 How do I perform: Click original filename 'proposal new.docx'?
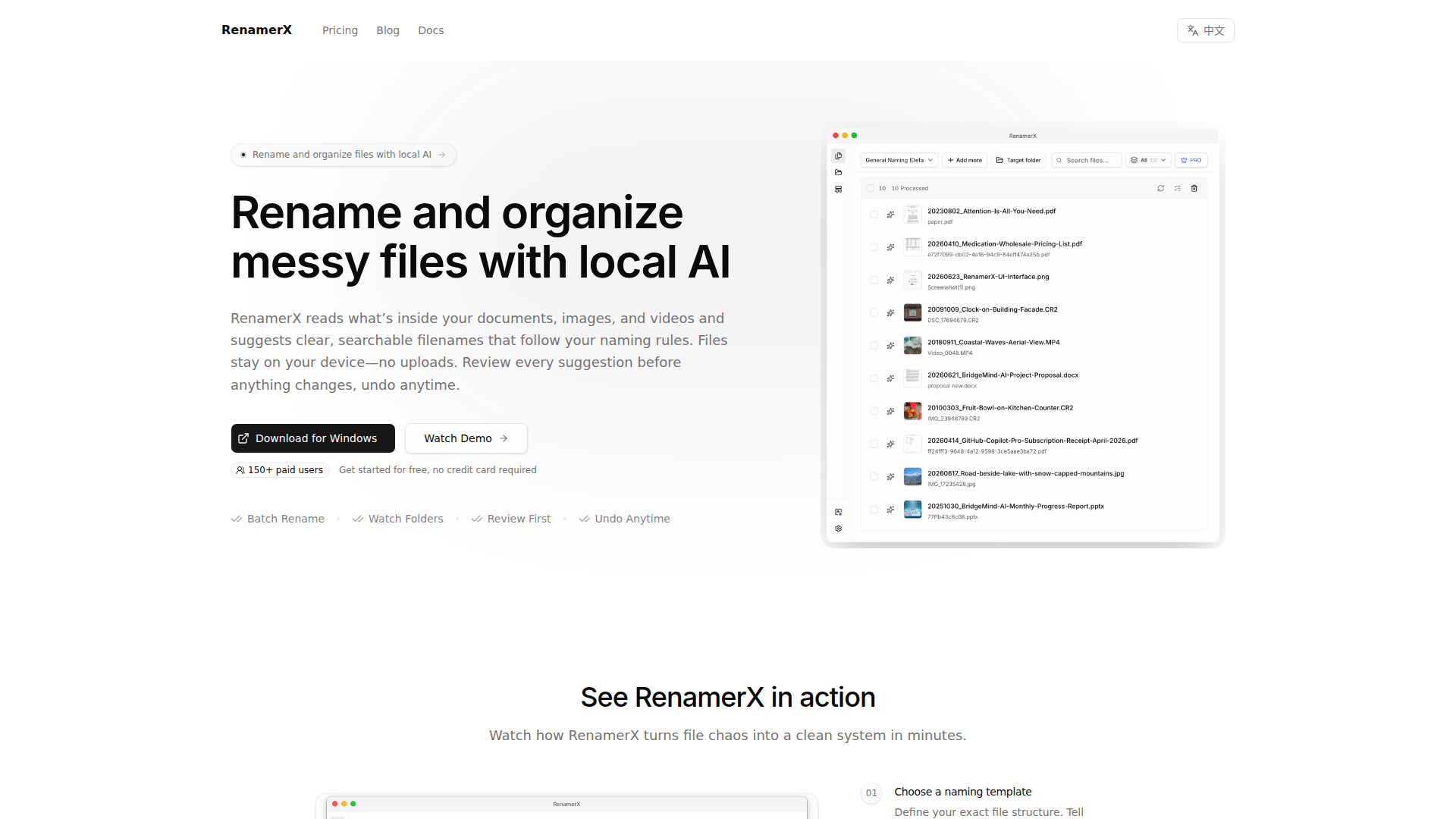coord(952,386)
